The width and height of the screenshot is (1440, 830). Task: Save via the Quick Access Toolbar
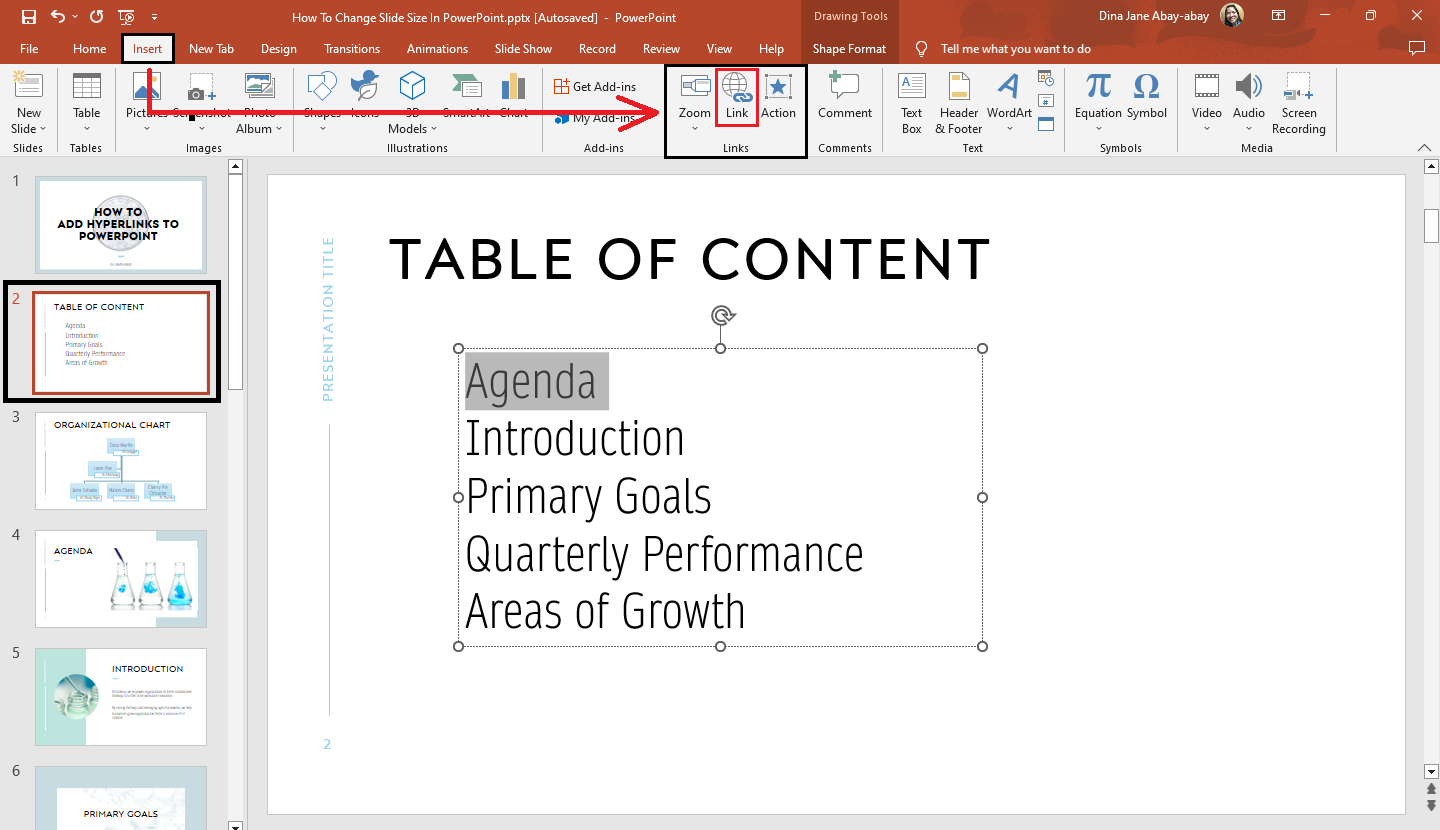29,16
